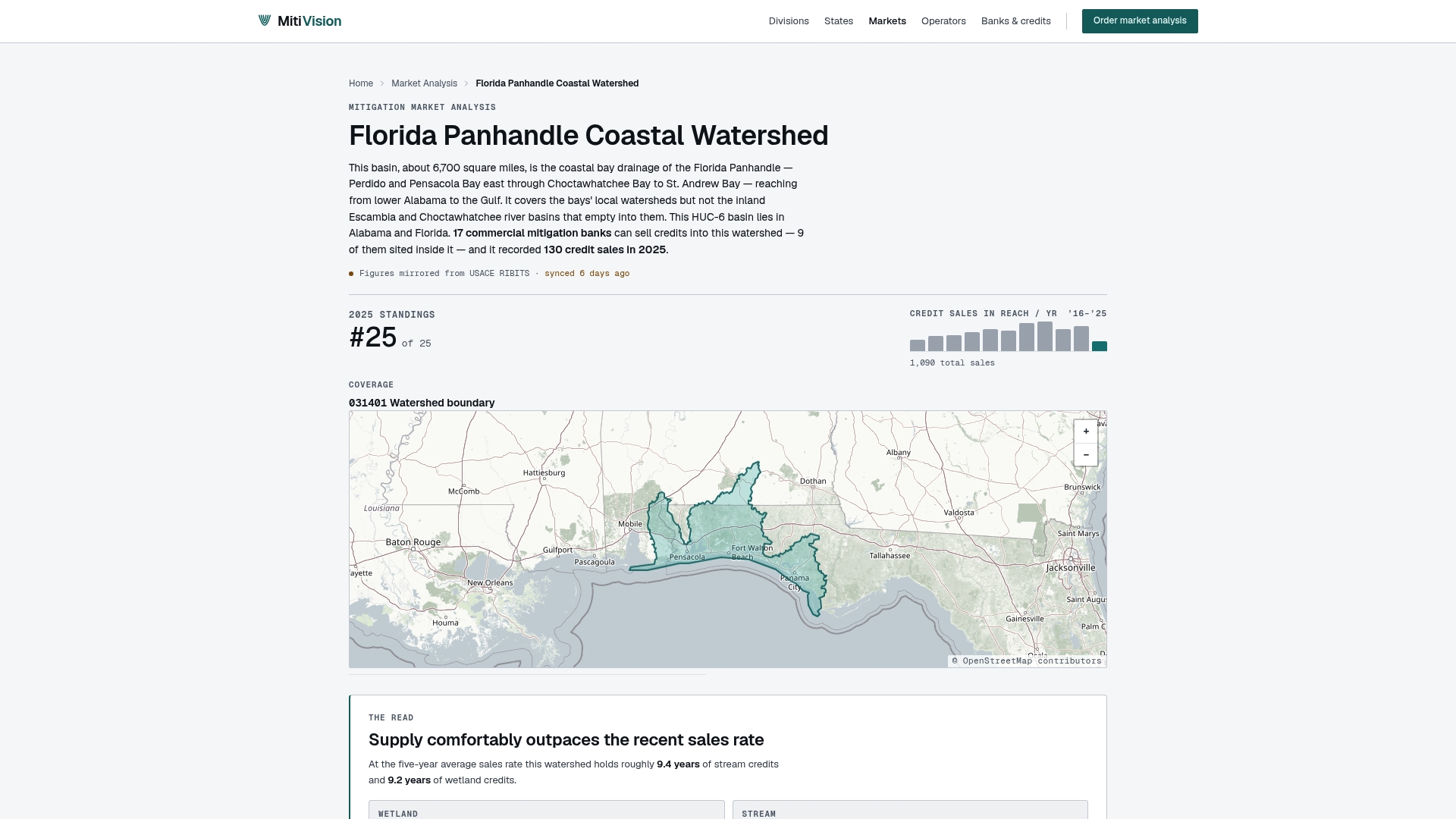Image resolution: width=1456 pixels, height=819 pixels.
Task: Select the highlighted 2025 credit sales bar
Action: pyautogui.click(x=1100, y=346)
